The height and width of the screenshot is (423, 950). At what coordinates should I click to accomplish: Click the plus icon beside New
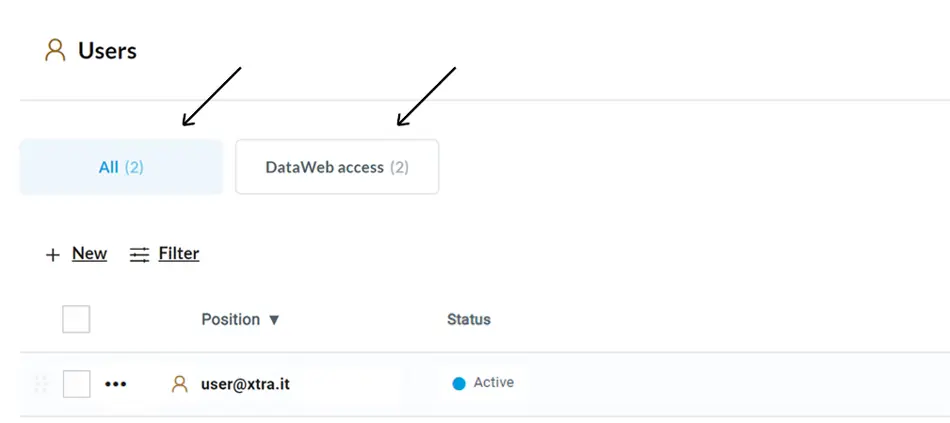[x=53, y=255]
